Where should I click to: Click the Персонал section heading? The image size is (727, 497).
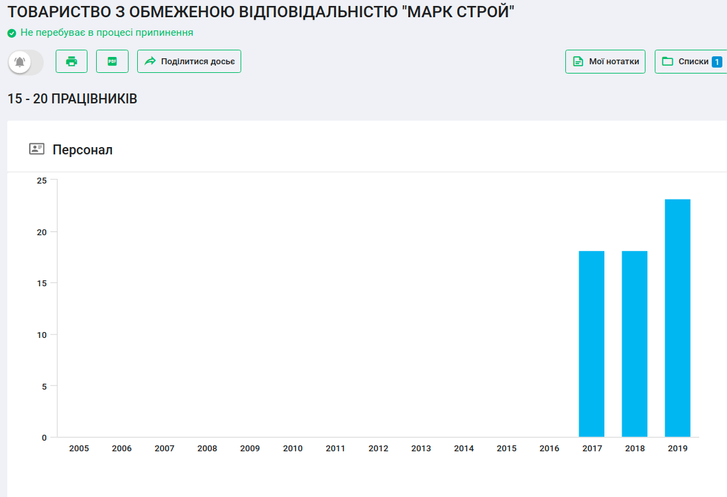(x=83, y=150)
